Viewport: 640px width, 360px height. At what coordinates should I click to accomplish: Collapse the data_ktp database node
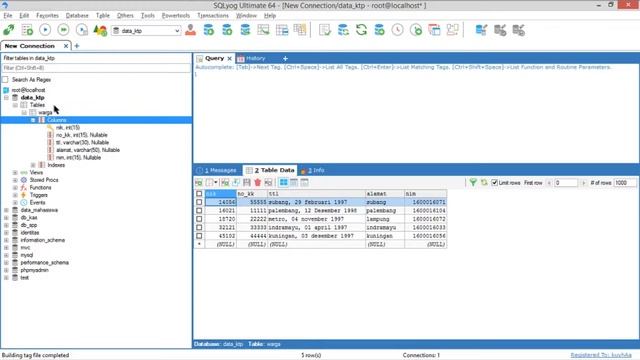pyautogui.click(x=7, y=98)
